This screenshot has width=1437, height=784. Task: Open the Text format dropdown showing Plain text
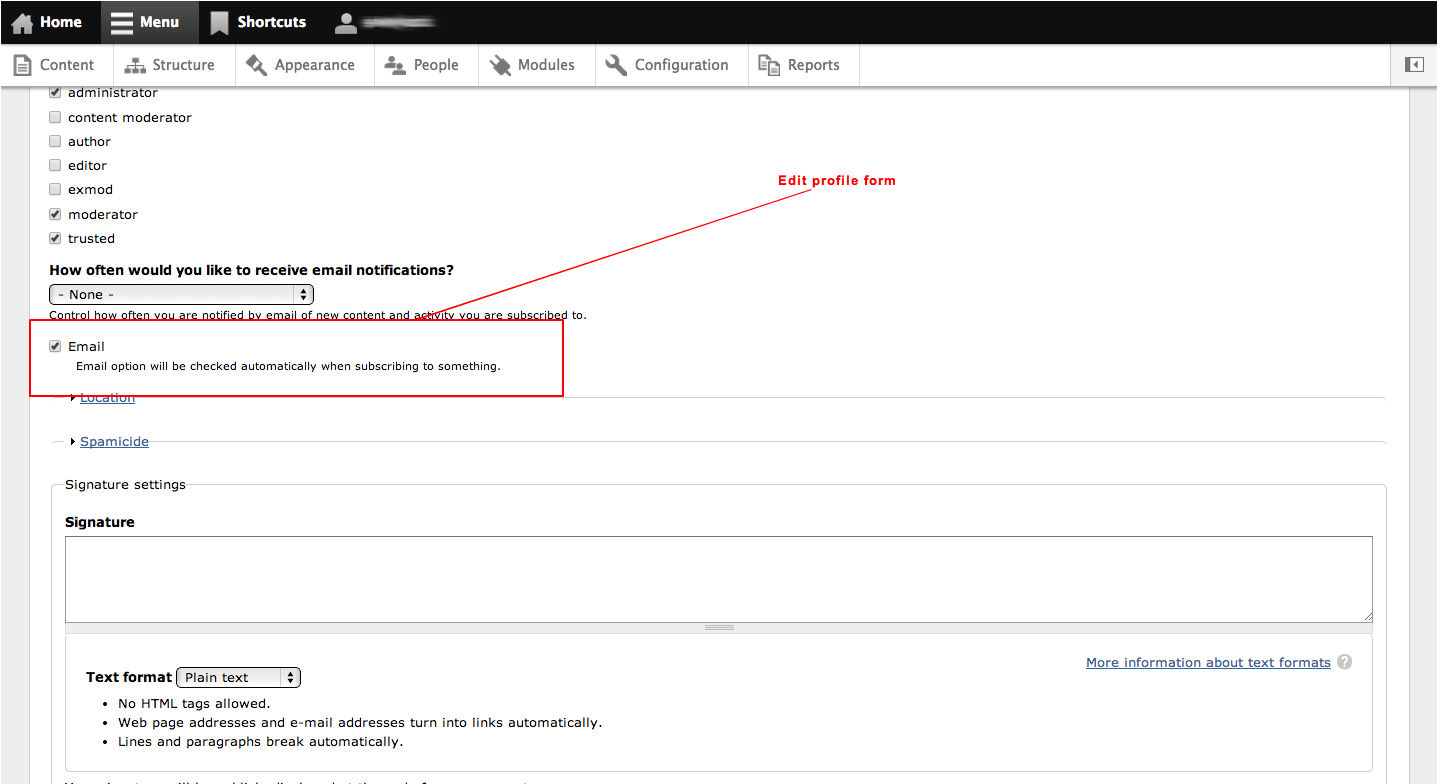238,677
